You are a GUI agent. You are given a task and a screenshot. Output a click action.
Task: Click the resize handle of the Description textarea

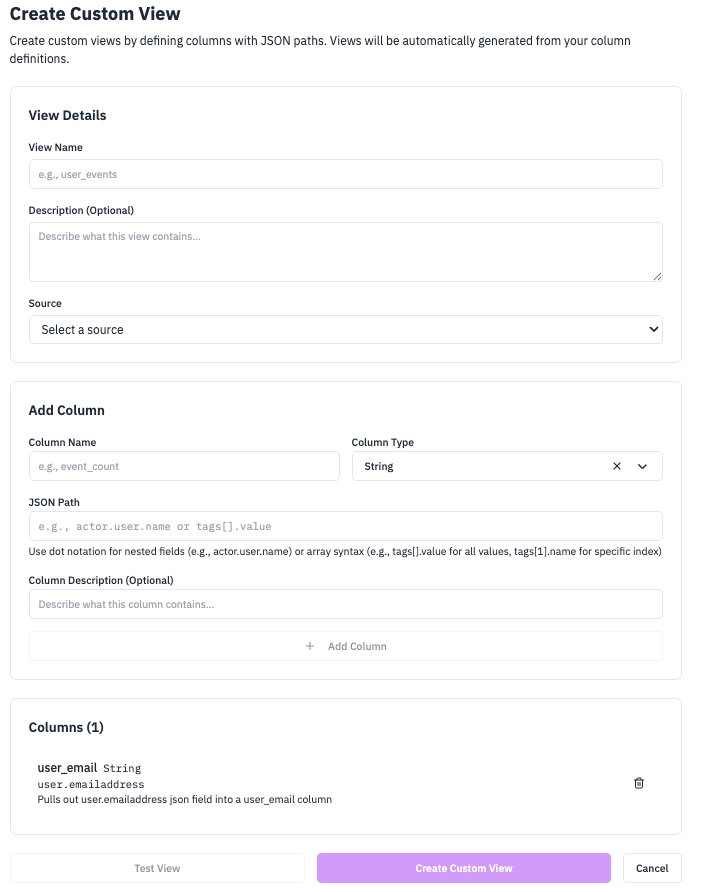[658, 277]
